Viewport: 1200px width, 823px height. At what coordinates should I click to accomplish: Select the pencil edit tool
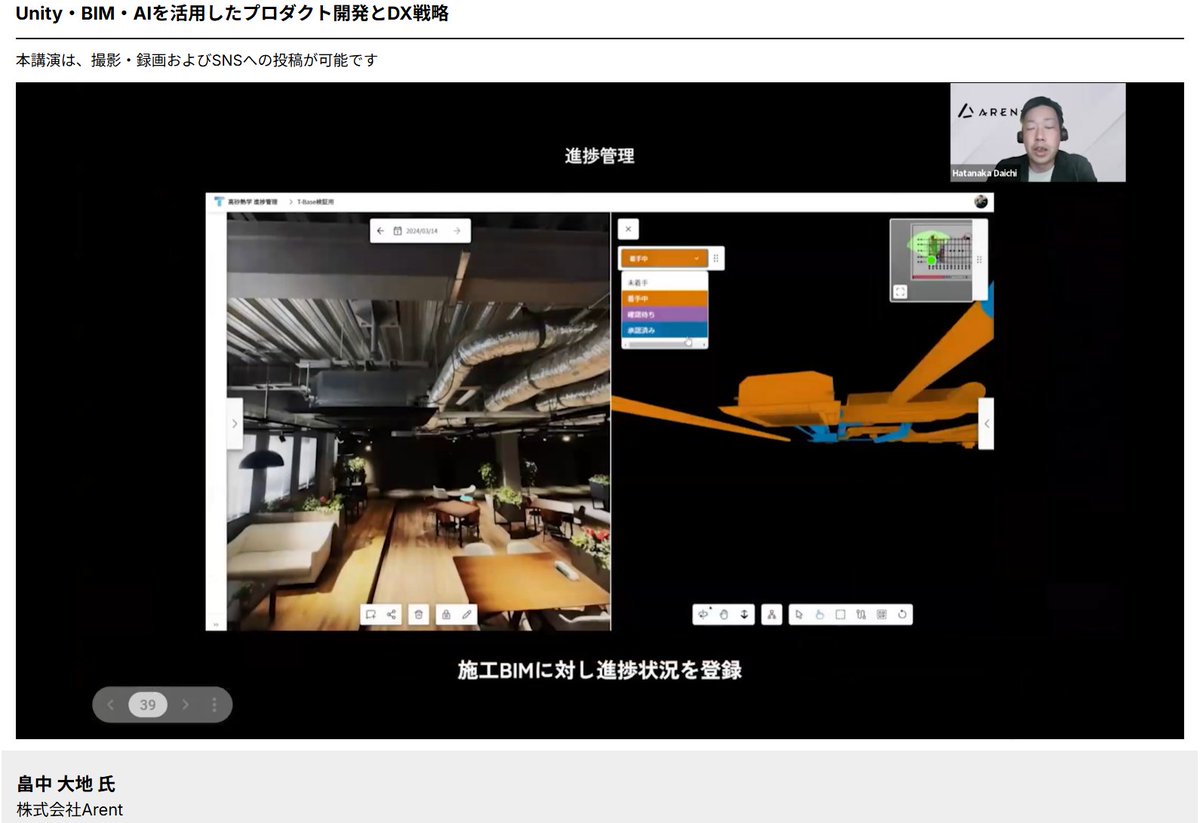pyautogui.click(x=464, y=614)
